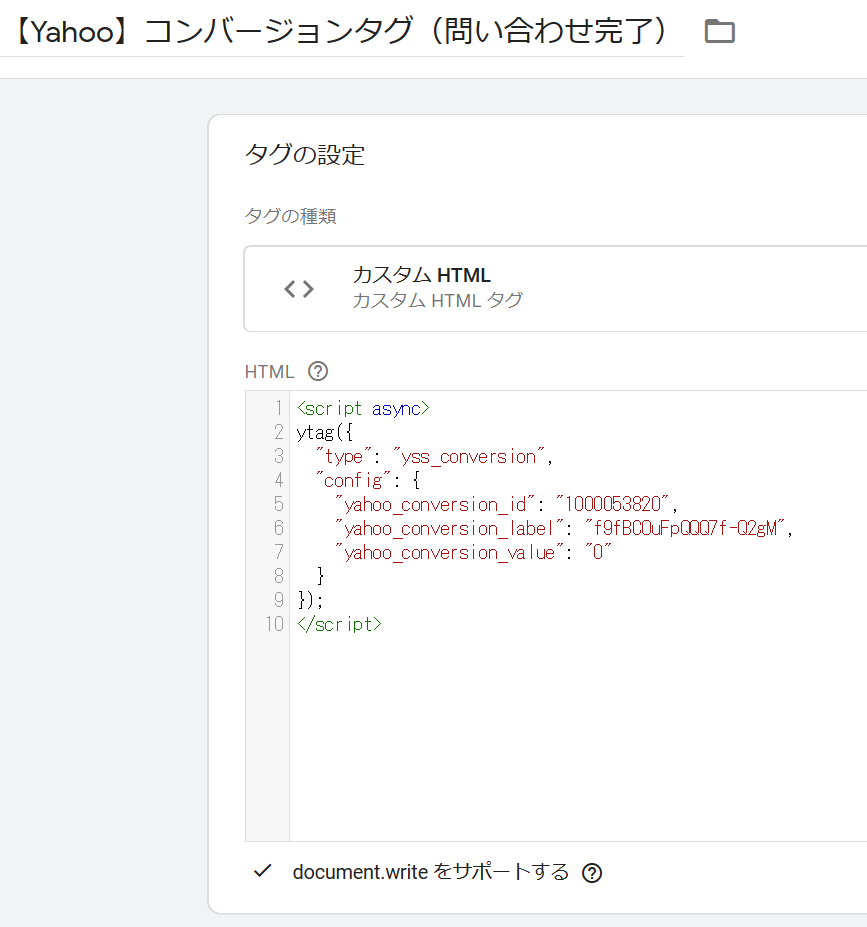Click the タグの設定 section heading
This screenshot has height=927, width=867.
tap(305, 155)
